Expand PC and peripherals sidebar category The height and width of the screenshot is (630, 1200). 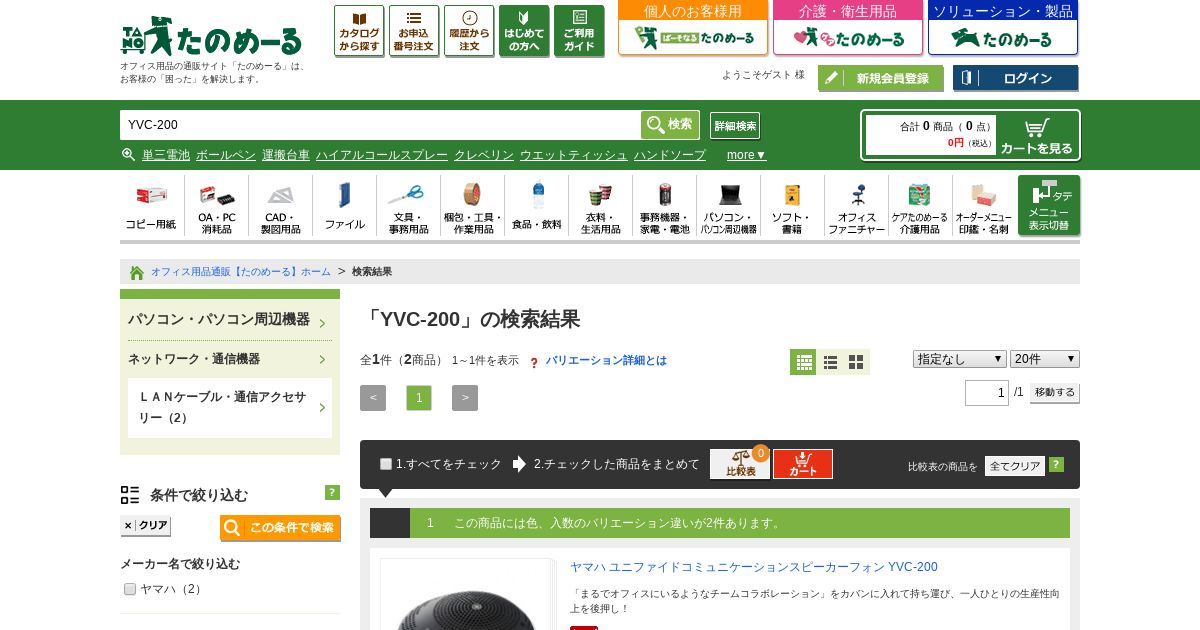pos(228,319)
